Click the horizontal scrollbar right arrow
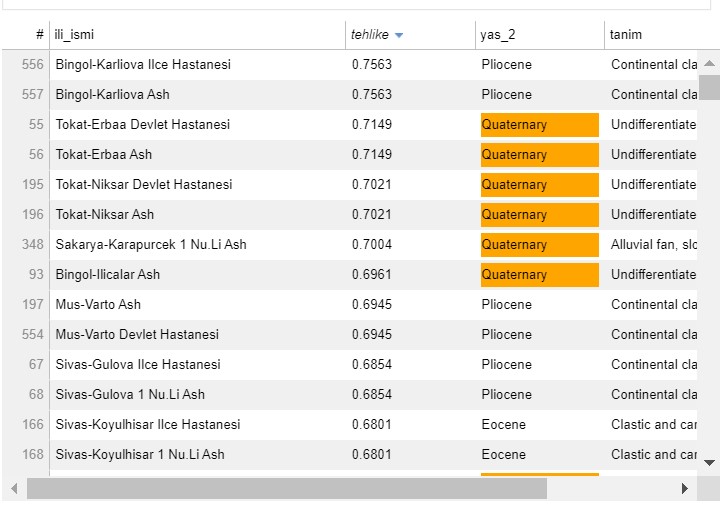The height and width of the screenshot is (508, 720). coord(684,488)
